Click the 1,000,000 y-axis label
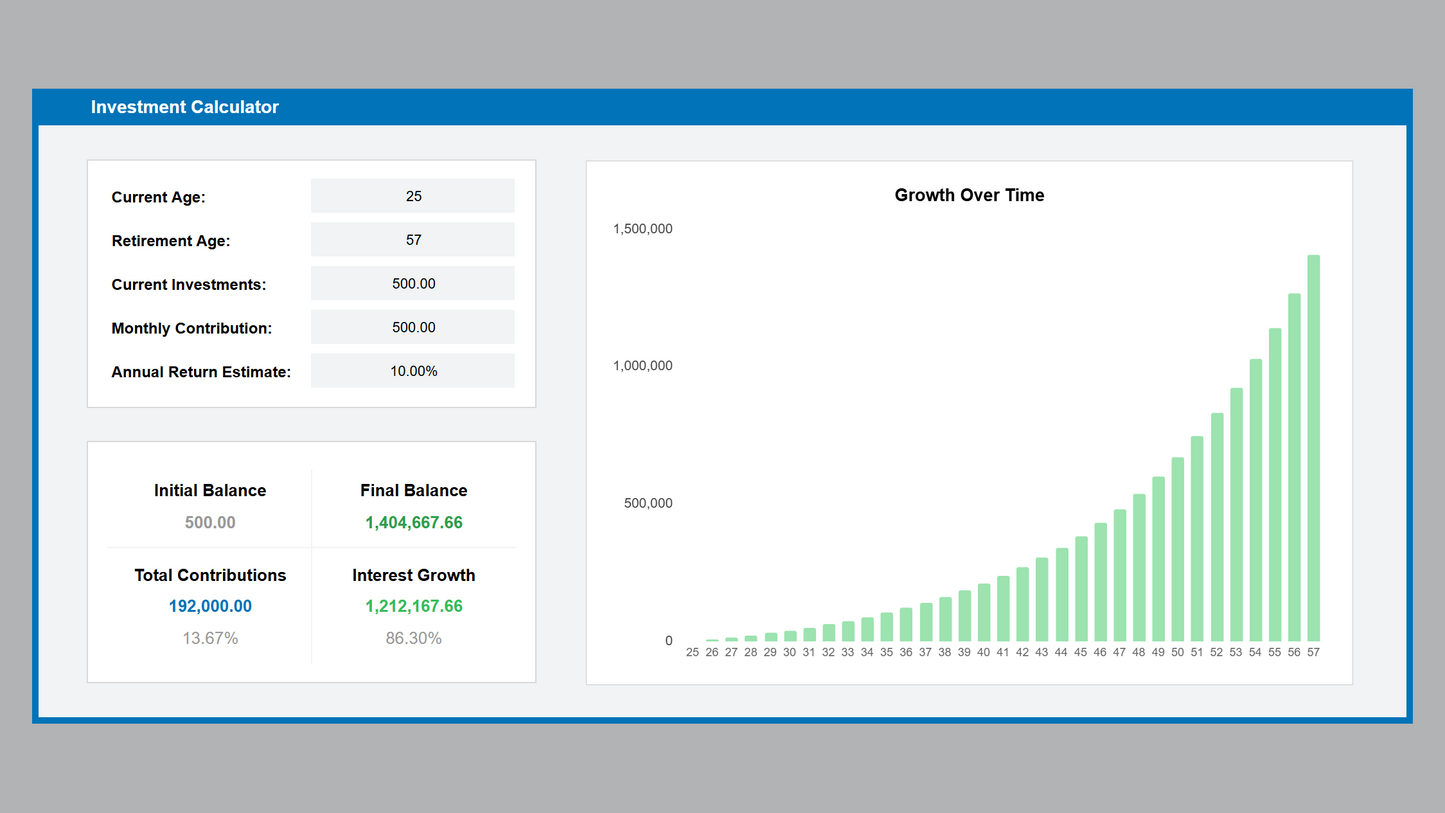The width and height of the screenshot is (1445, 813). [642, 366]
